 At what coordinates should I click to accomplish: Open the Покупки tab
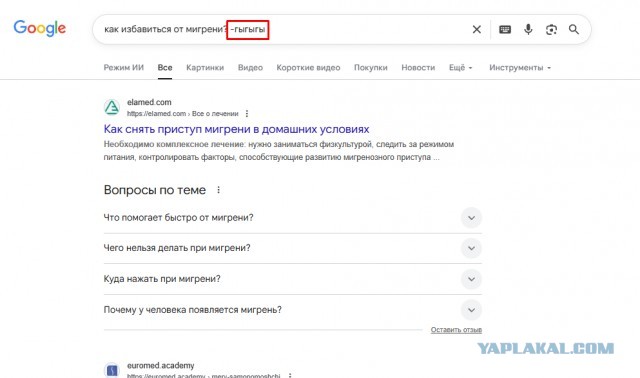point(371,67)
